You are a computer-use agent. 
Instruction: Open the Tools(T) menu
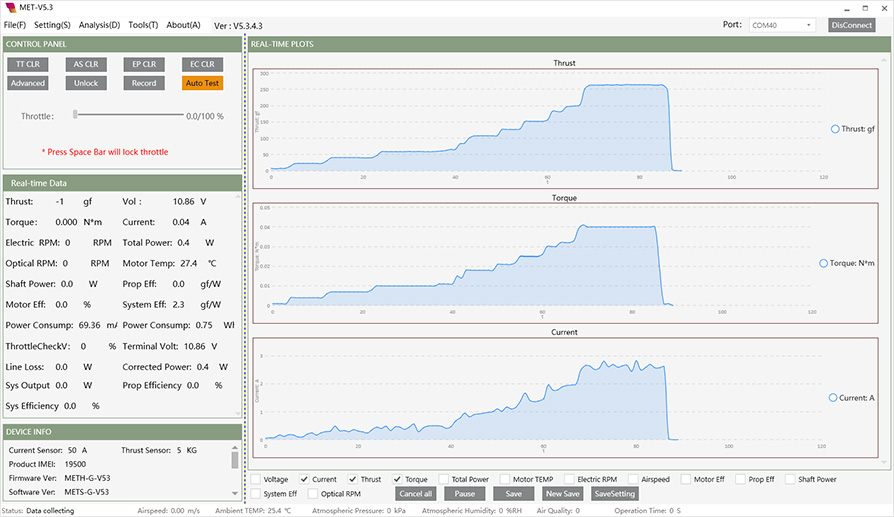point(143,25)
